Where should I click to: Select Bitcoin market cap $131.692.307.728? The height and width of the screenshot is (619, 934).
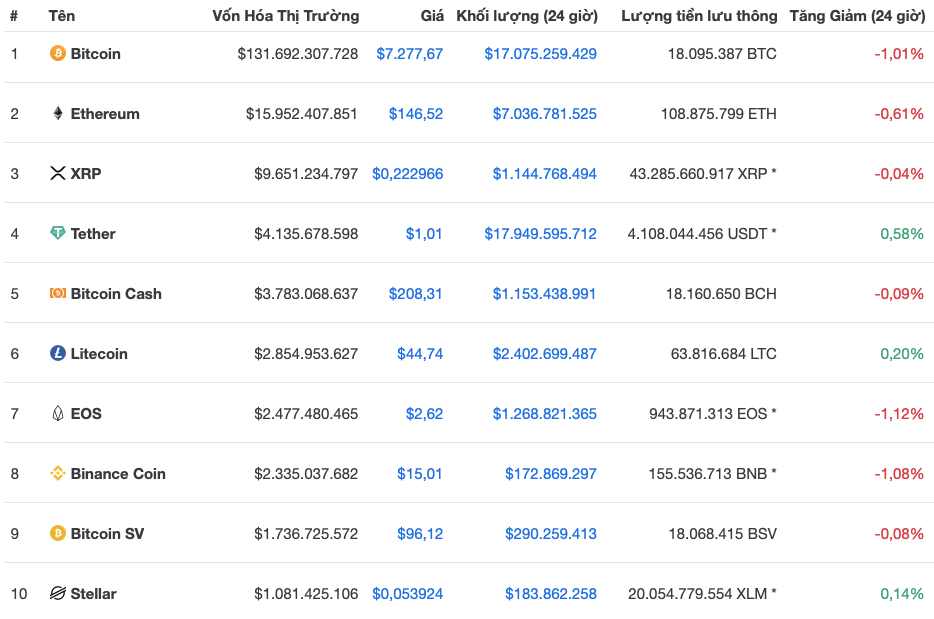coord(298,54)
